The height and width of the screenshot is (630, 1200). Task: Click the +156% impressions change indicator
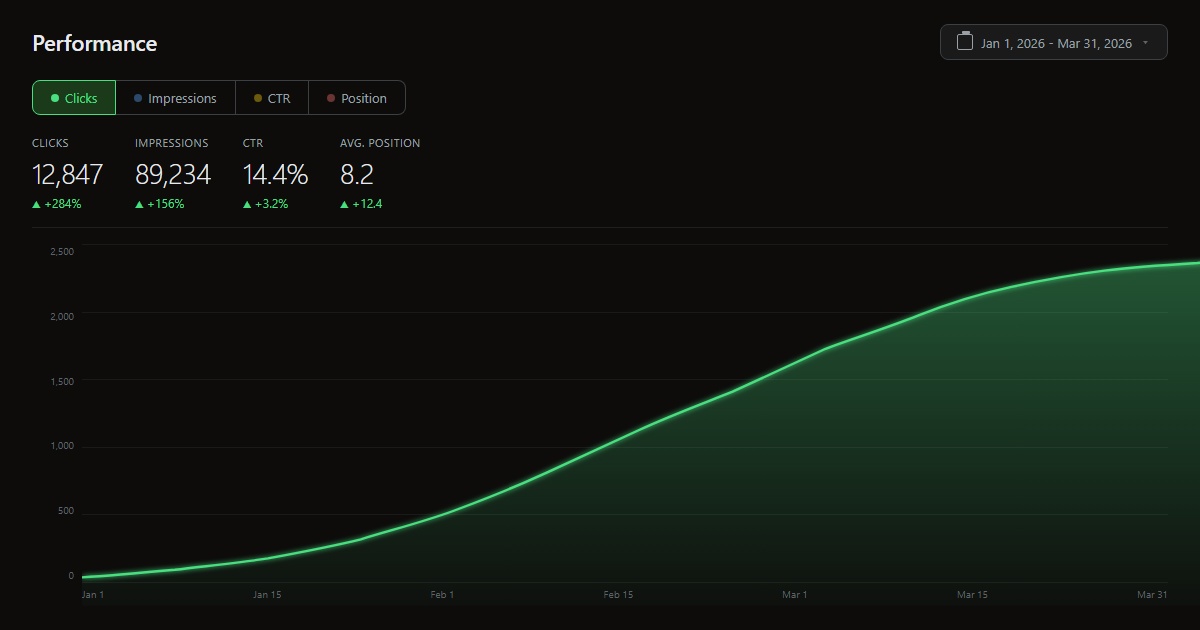[x=160, y=204]
